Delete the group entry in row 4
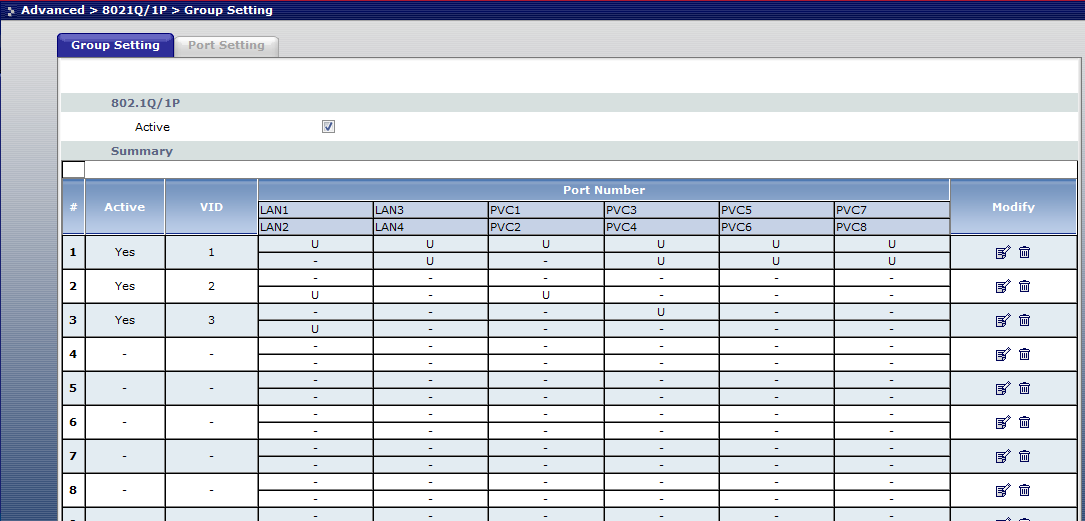1085x521 pixels. click(1025, 354)
